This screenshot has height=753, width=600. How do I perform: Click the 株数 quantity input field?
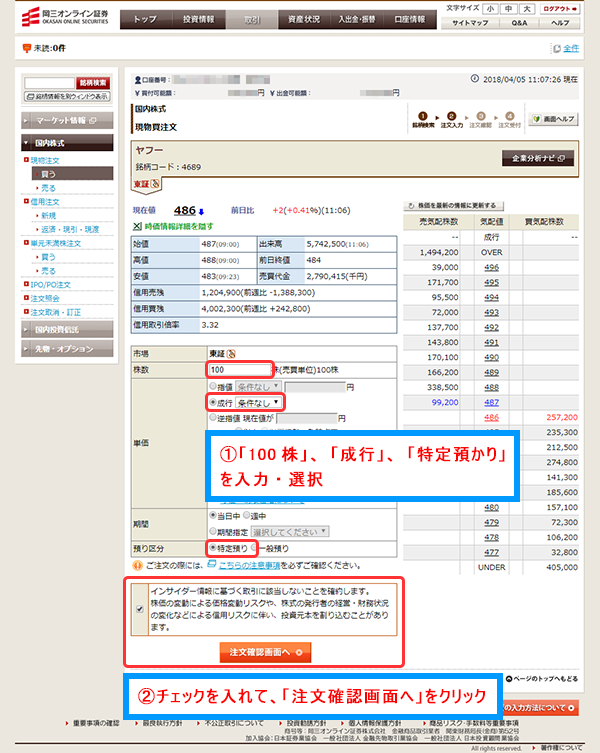pos(240,370)
